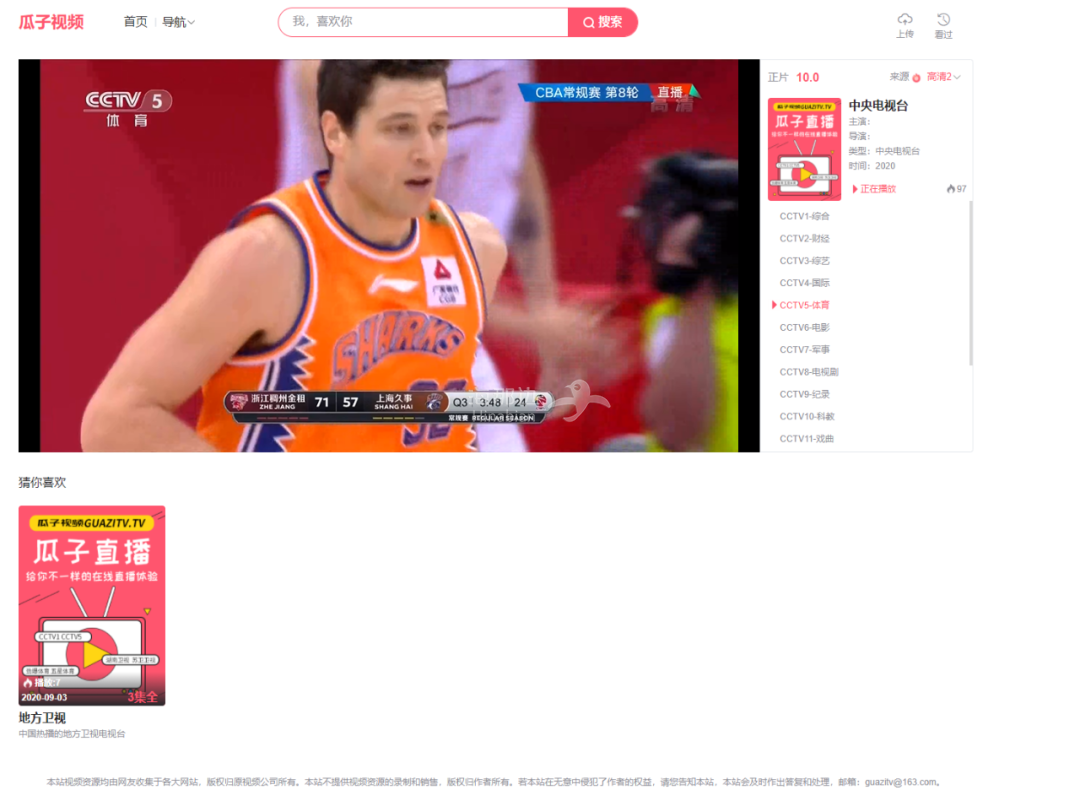Viewport: 1080px width, 806px height.
Task: Select the CCTV10-科教 channel
Action: [x=807, y=416]
